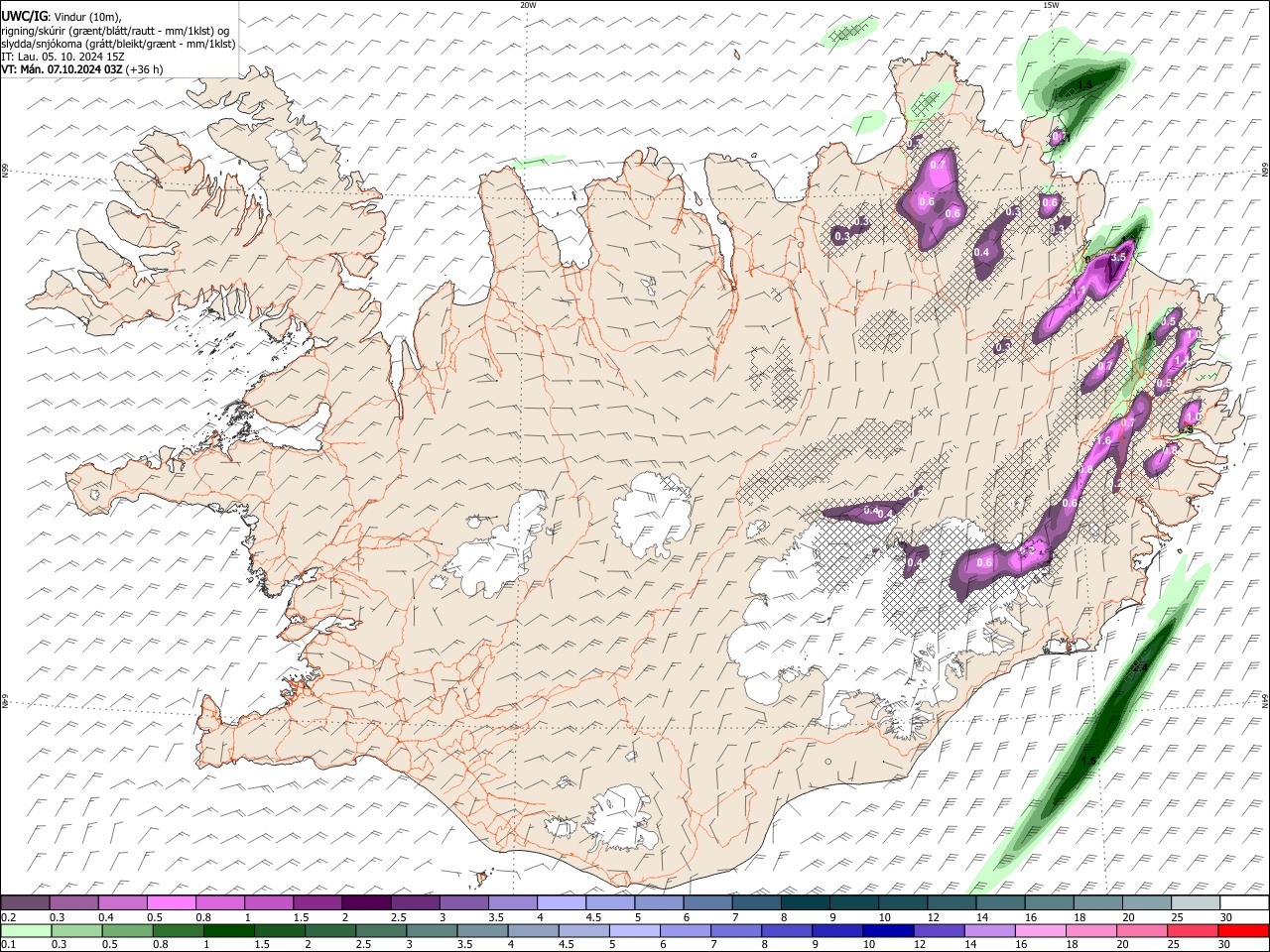
Task: Pick dark plum swatch between 2 and 2.5
Action: pyautogui.click(x=366, y=902)
